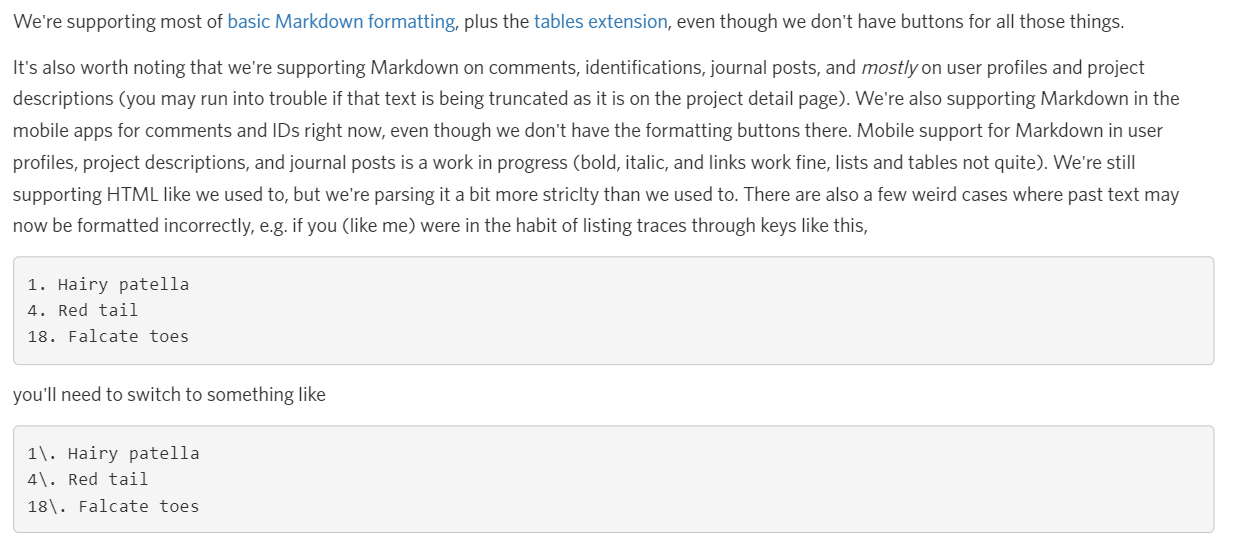Viewport: 1233px width, 539px height.
Task: Click the '18. Falcate toes' code line
Action: (108, 336)
